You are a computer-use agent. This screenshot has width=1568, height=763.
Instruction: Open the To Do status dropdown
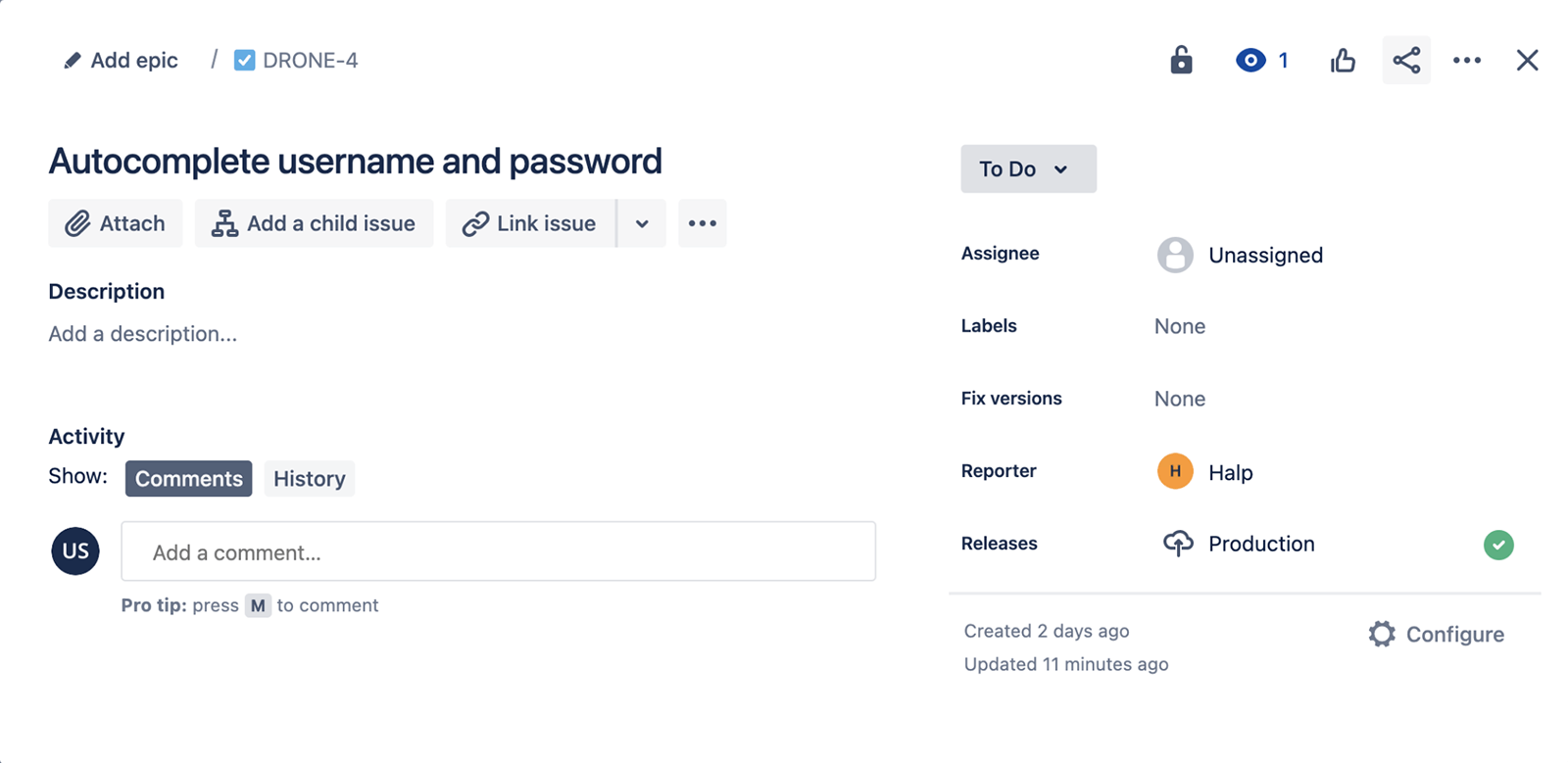coord(1027,168)
